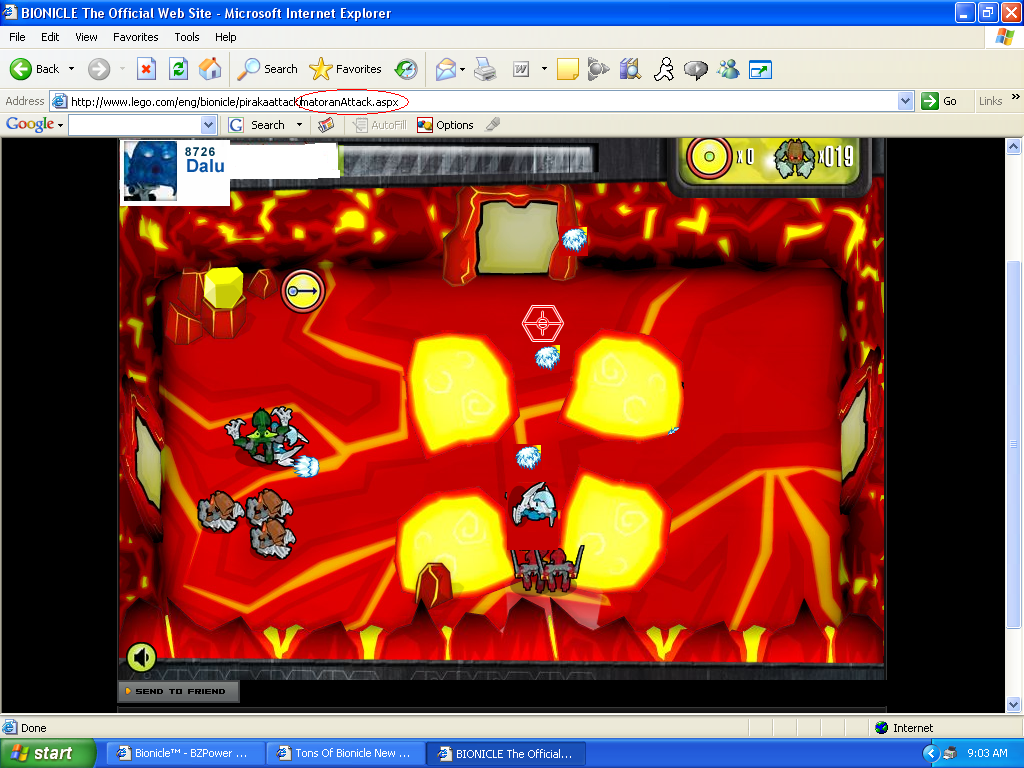Mute the game sound with the speaker icon
The height and width of the screenshot is (768, 1024).
[141, 656]
